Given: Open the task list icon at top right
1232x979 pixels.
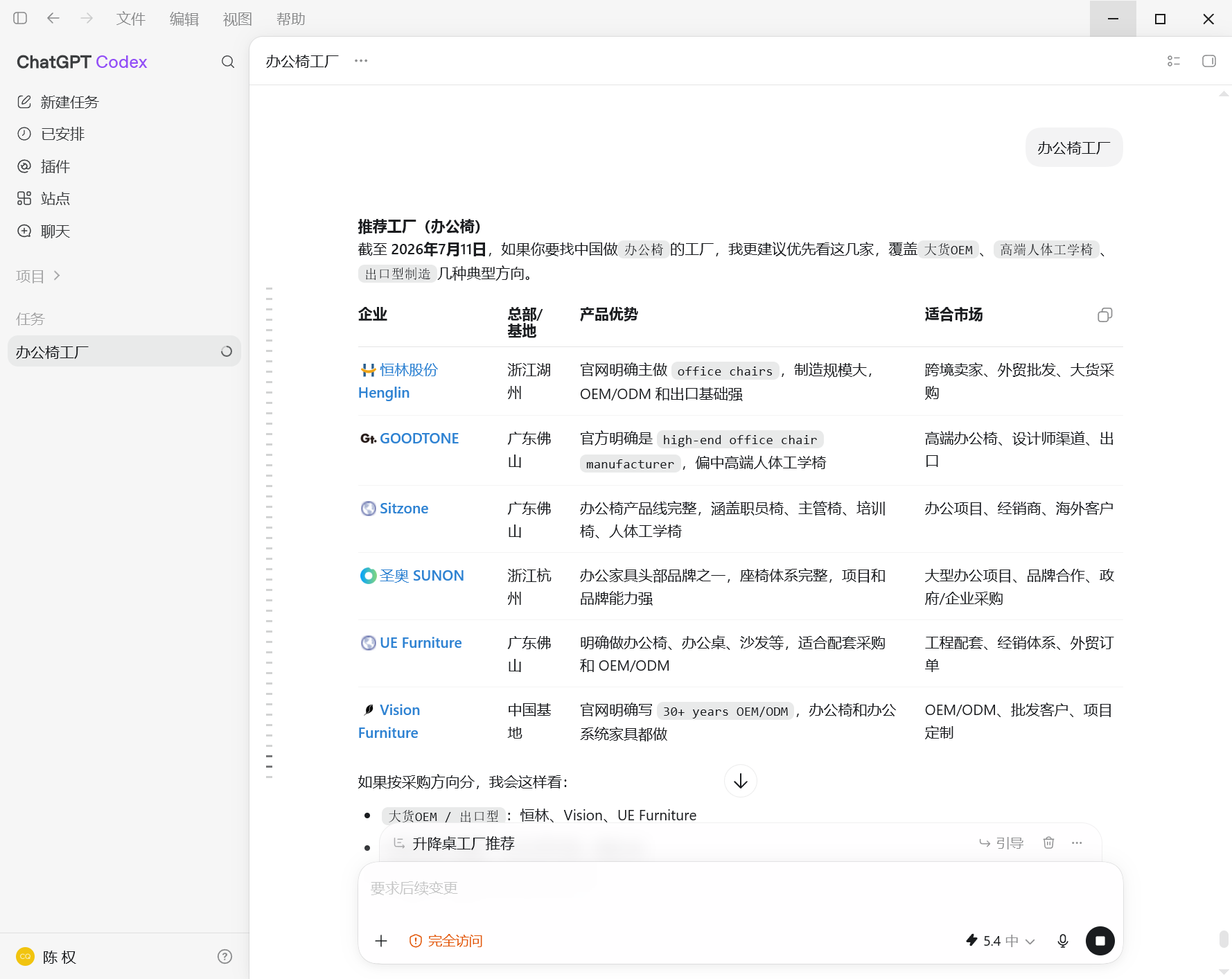Looking at the screenshot, I should pyautogui.click(x=1174, y=61).
